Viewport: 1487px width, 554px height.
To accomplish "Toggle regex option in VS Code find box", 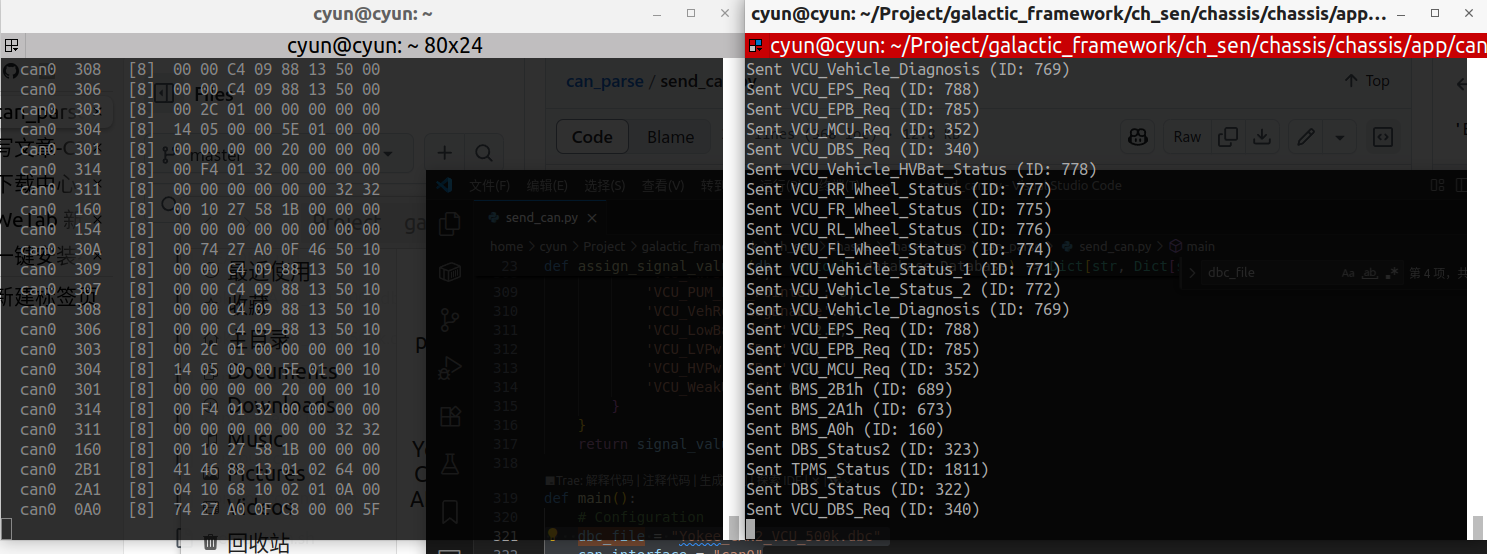I will pyautogui.click(x=1393, y=272).
